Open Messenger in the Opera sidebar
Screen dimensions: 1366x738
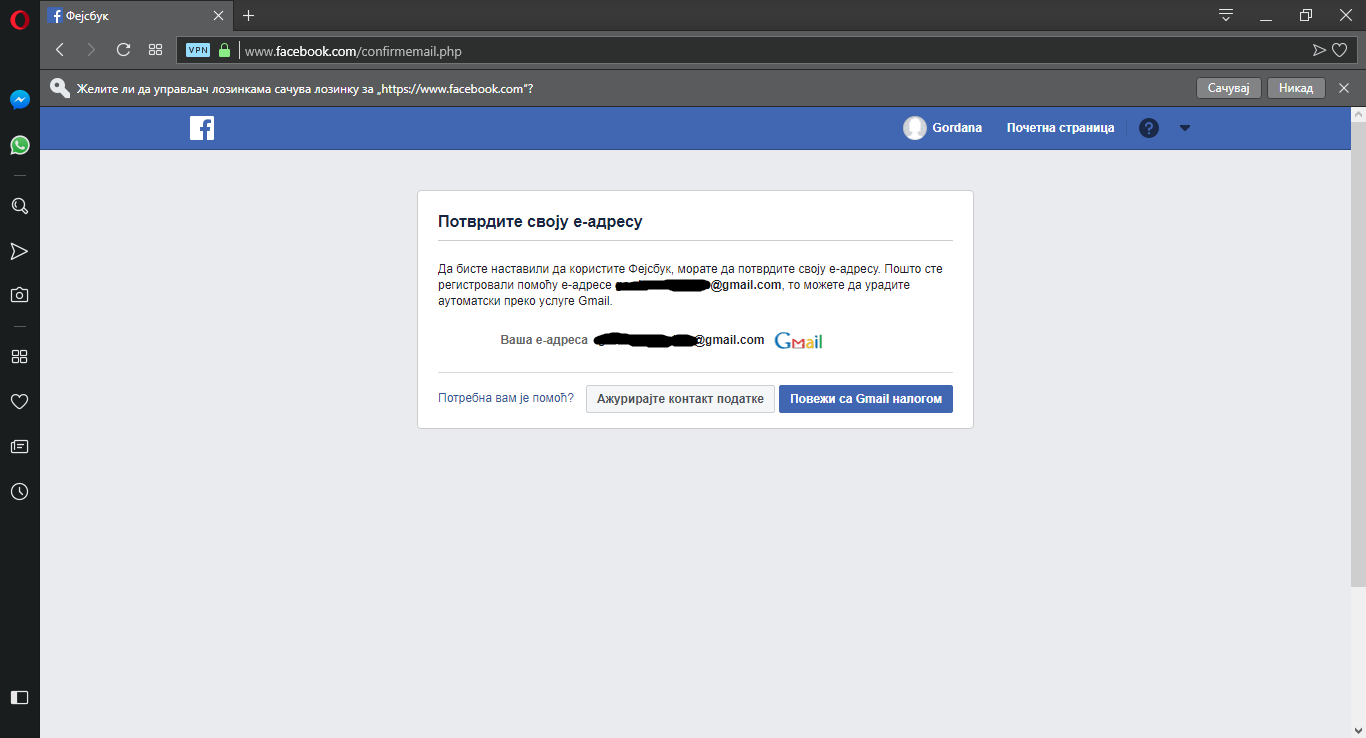(x=20, y=100)
